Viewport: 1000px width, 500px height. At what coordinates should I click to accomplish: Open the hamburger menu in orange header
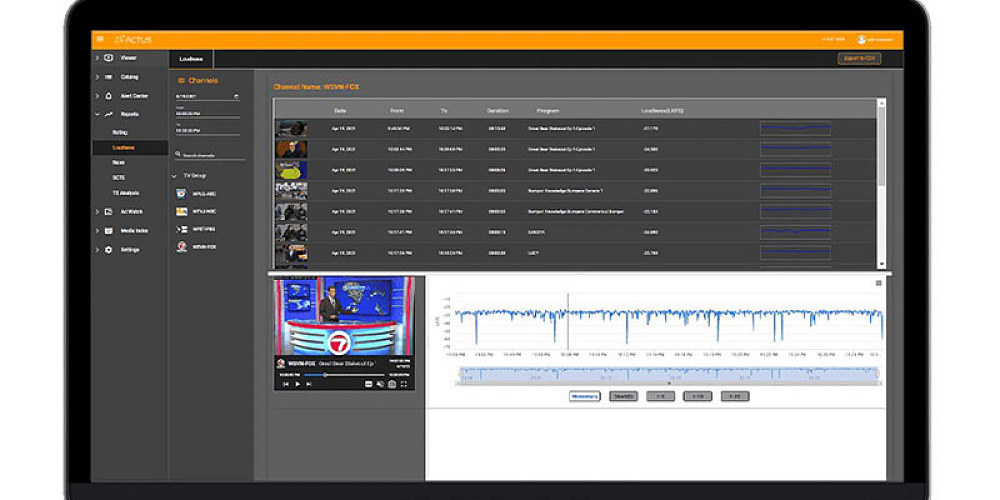coord(100,40)
